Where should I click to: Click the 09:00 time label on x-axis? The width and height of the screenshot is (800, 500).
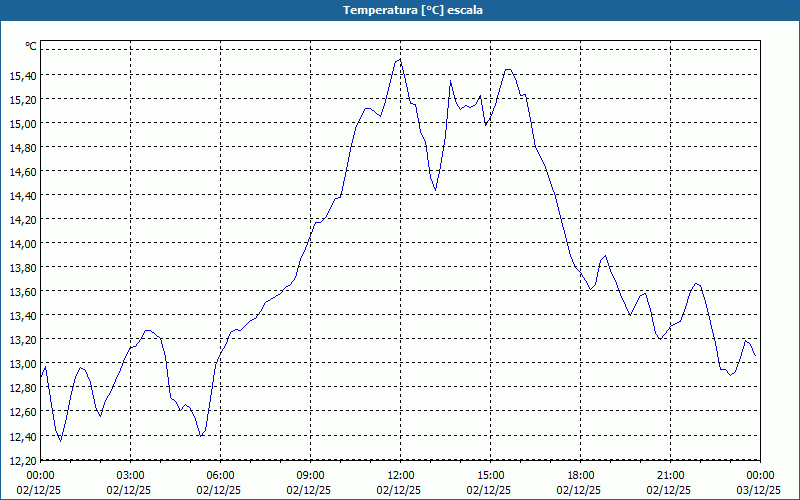310,475
